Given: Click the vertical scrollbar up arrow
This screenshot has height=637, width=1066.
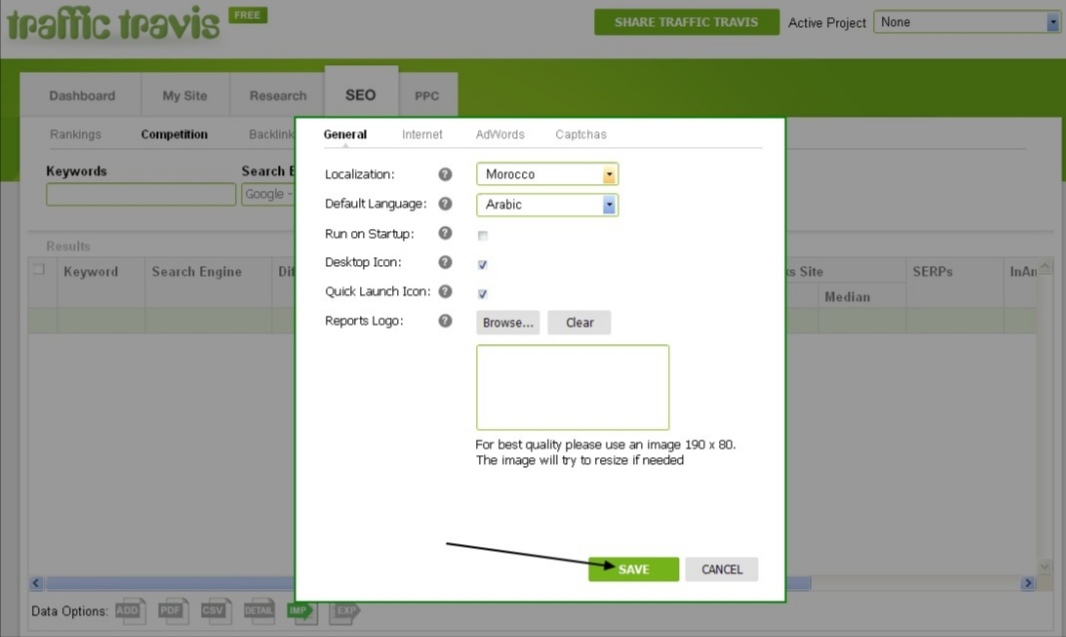Looking at the screenshot, I should 1045,266.
